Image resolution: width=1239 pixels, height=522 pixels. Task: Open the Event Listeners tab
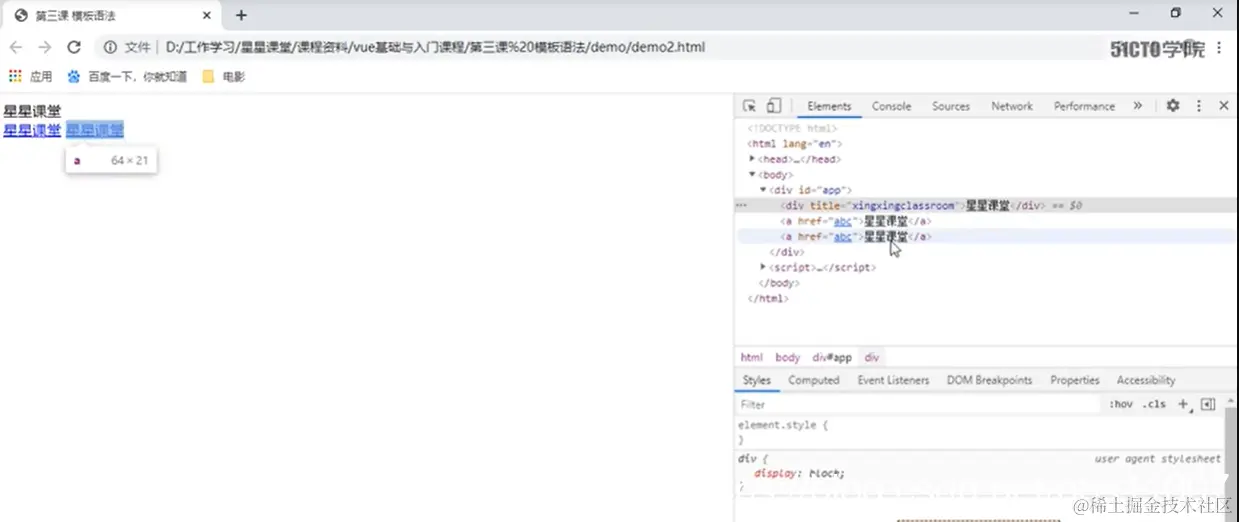[x=893, y=380]
